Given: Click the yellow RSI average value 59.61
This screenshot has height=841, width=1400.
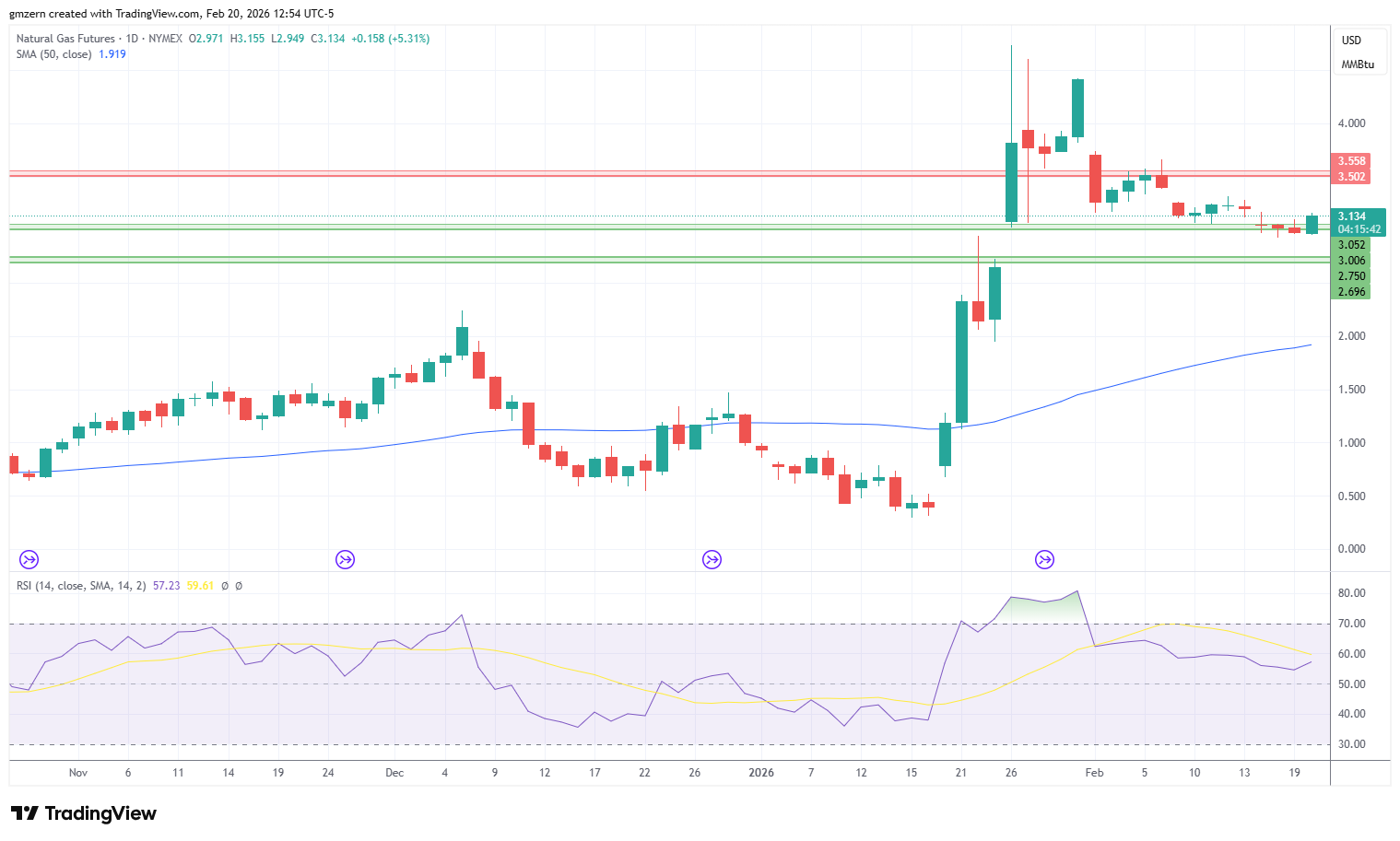Looking at the screenshot, I should [200, 586].
